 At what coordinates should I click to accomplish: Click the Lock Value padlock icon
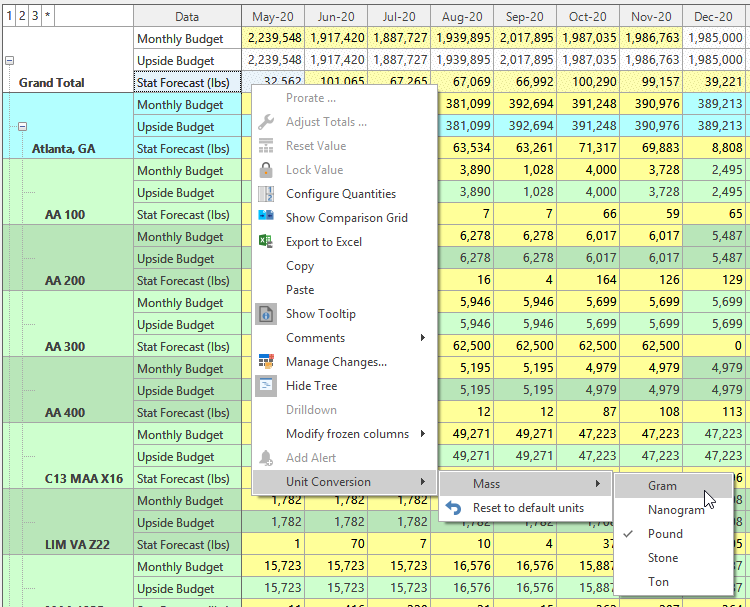266,170
